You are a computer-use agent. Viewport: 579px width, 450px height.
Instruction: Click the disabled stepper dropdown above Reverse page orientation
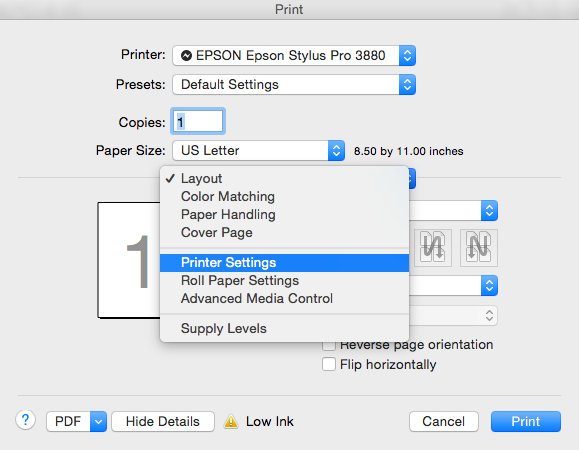[x=453, y=316]
